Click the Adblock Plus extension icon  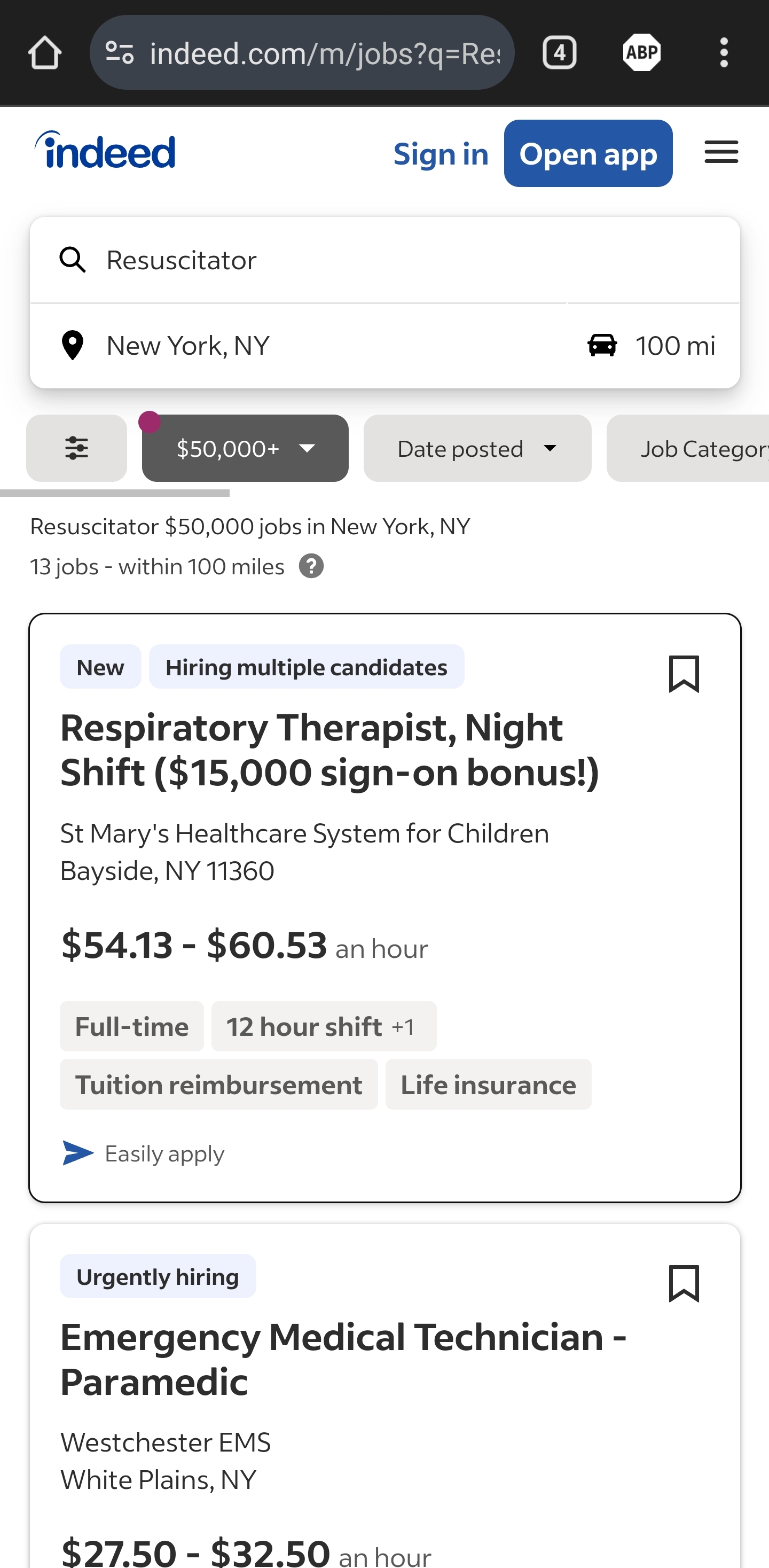tap(641, 53)
